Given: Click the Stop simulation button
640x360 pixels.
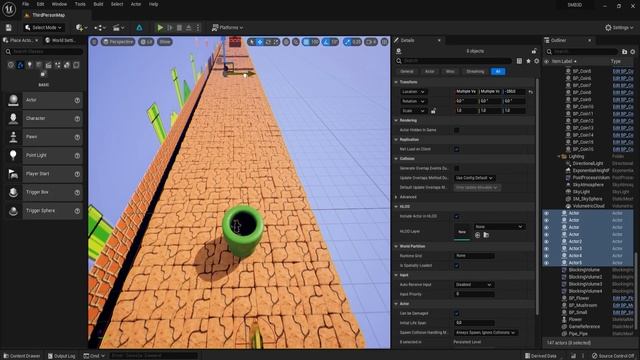Looking at the screenshot, I should coord(179,27).
